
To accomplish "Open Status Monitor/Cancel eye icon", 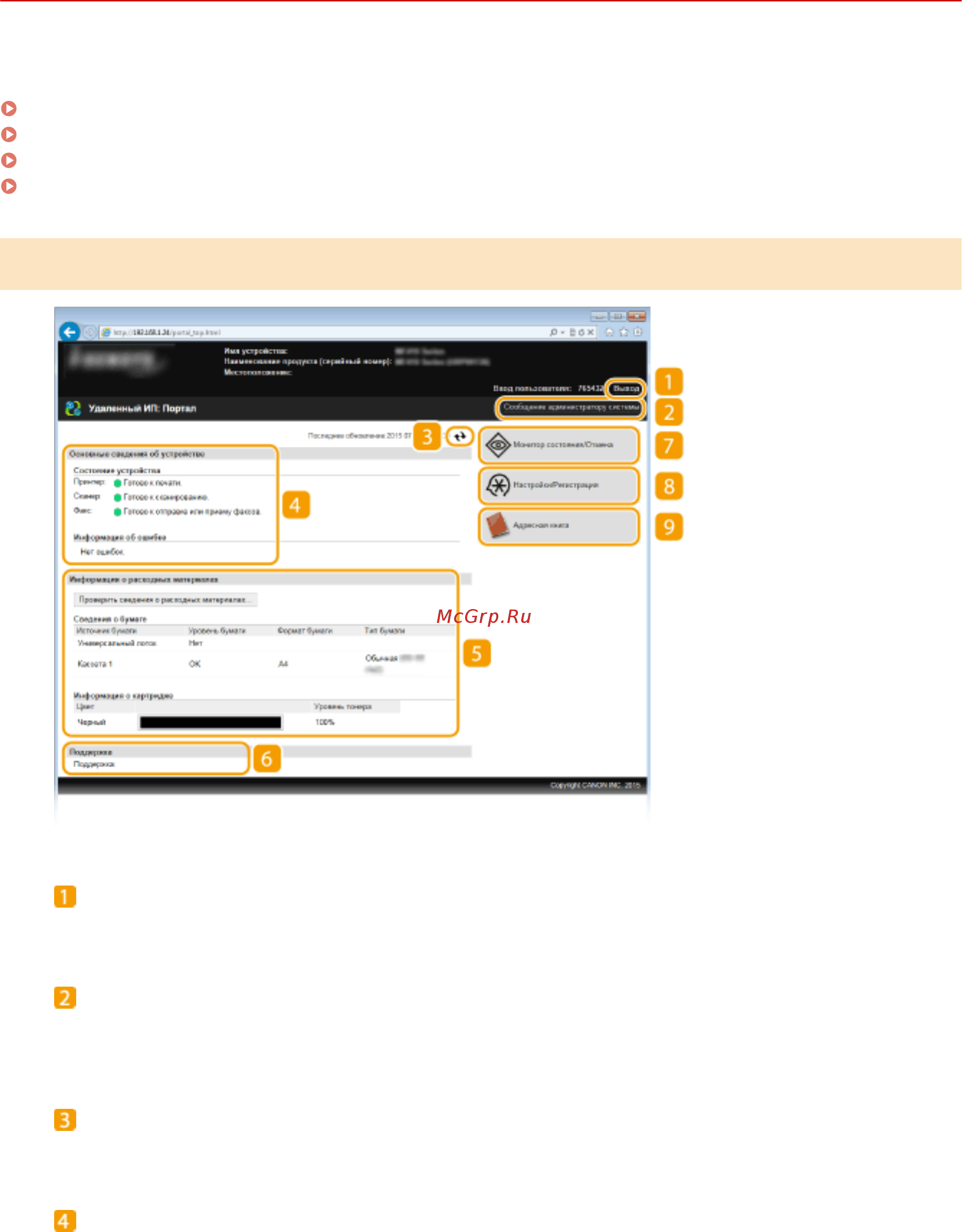I will tap(498, 445).
